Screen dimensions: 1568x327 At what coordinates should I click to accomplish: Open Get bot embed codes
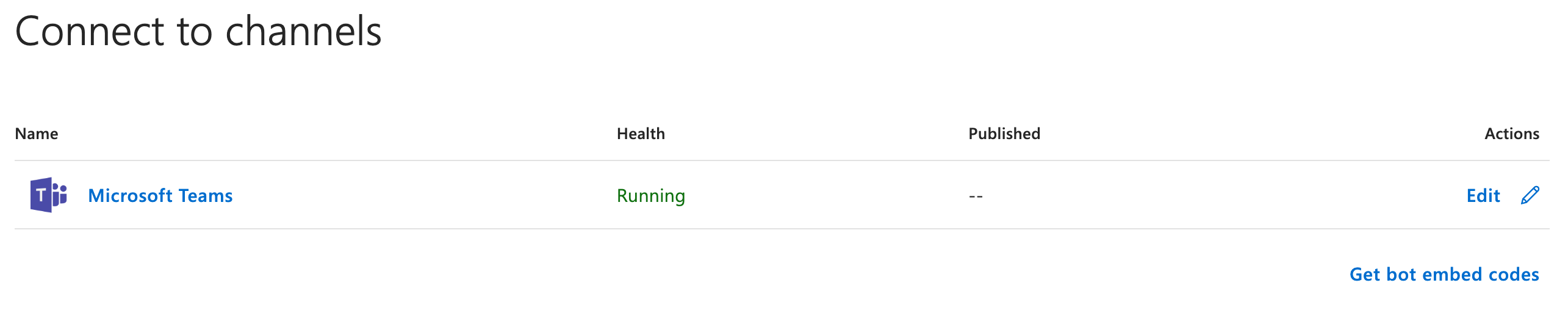point(1444,275)
